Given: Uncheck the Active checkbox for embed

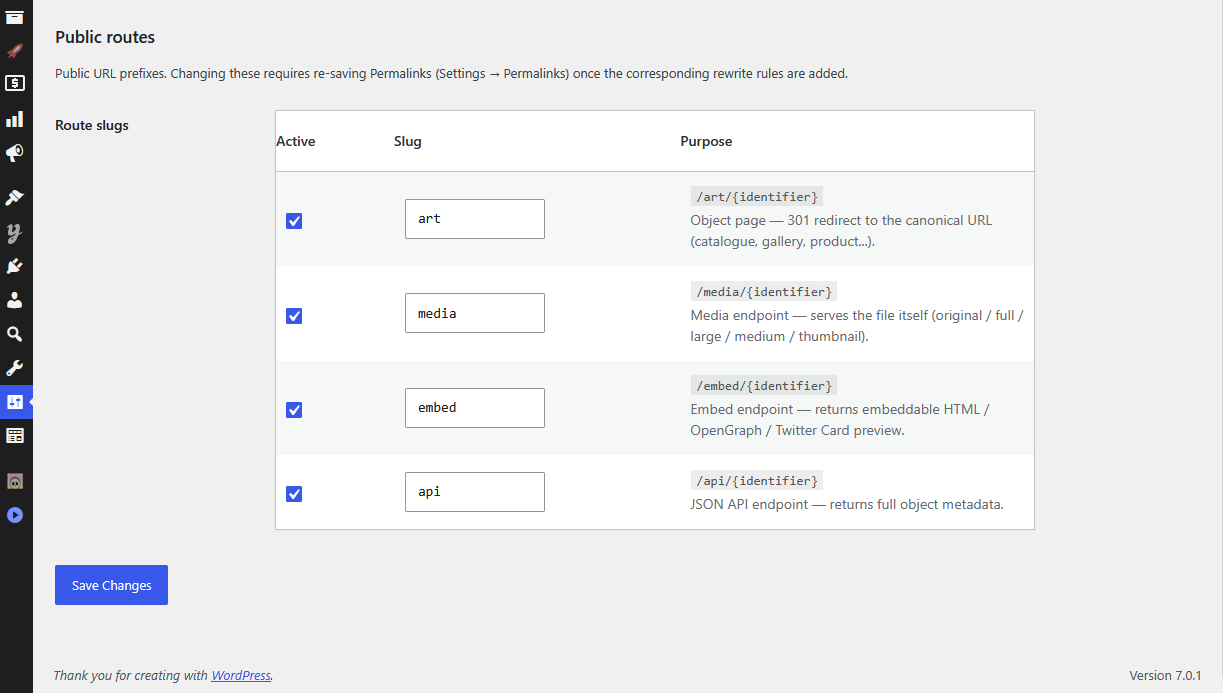Looking at the screenshot, I should (x=294, y=410).
